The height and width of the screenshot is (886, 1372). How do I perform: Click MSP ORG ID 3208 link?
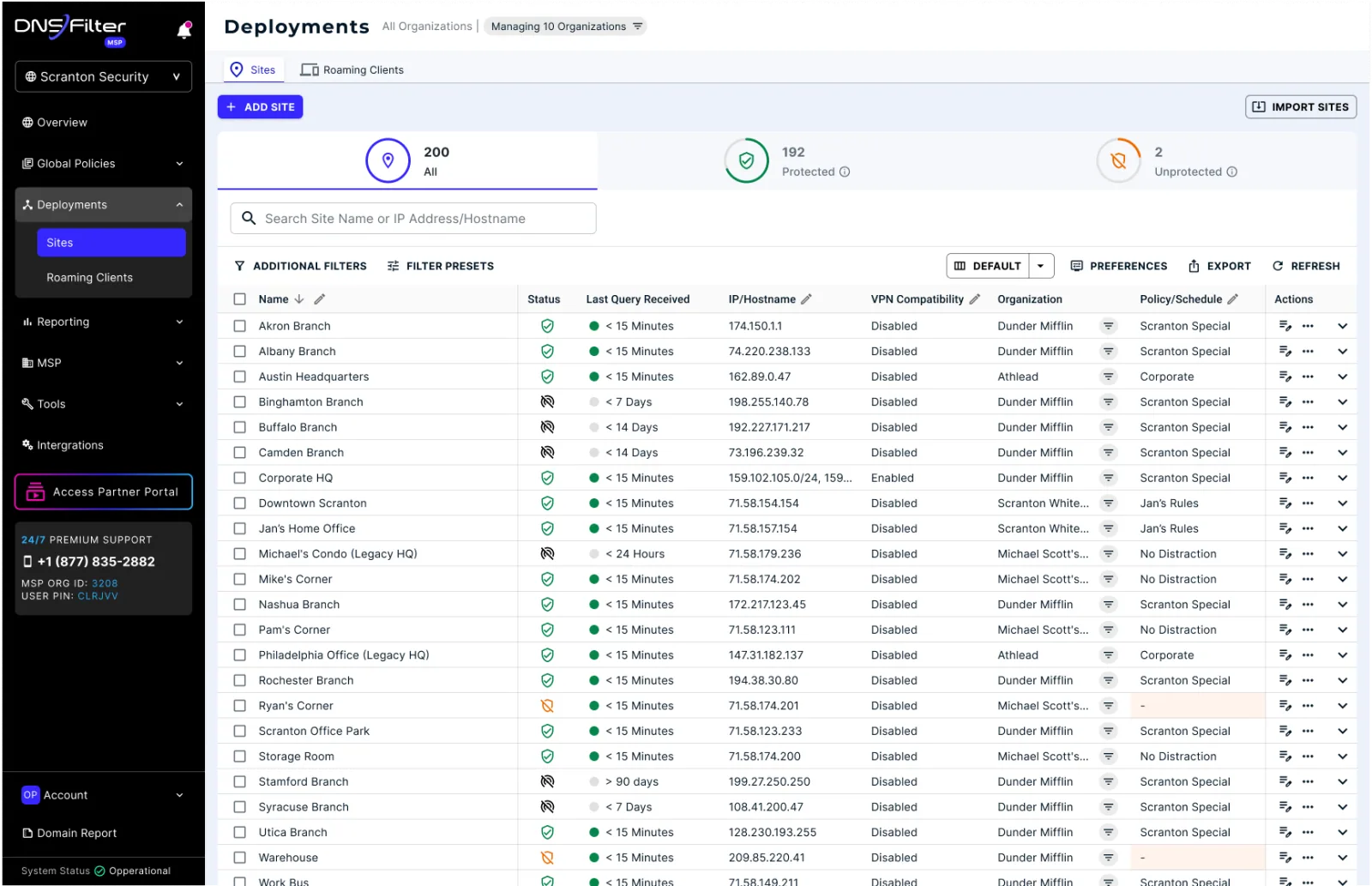coord(105,583)
